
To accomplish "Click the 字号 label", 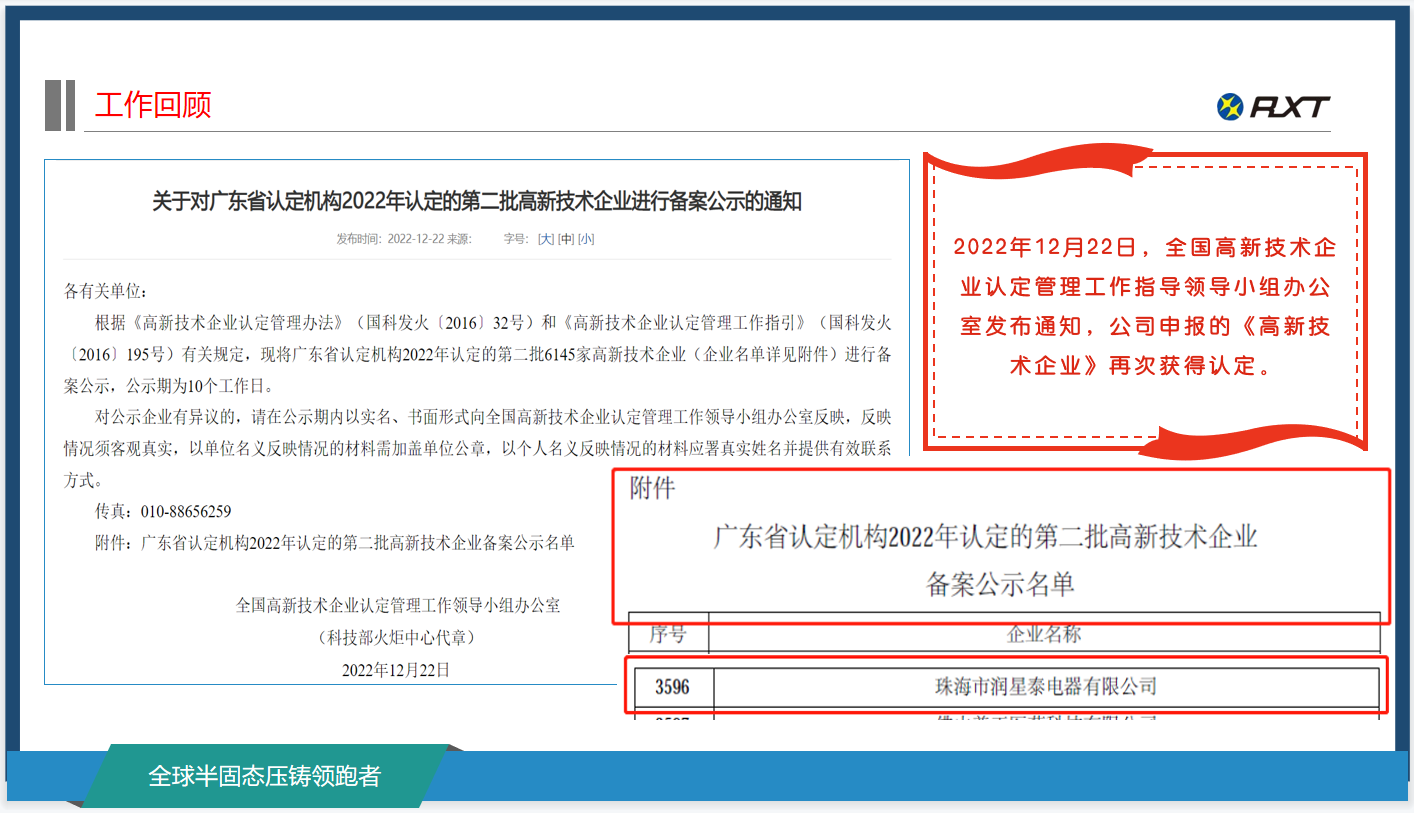I will click(x=515, y=239).
